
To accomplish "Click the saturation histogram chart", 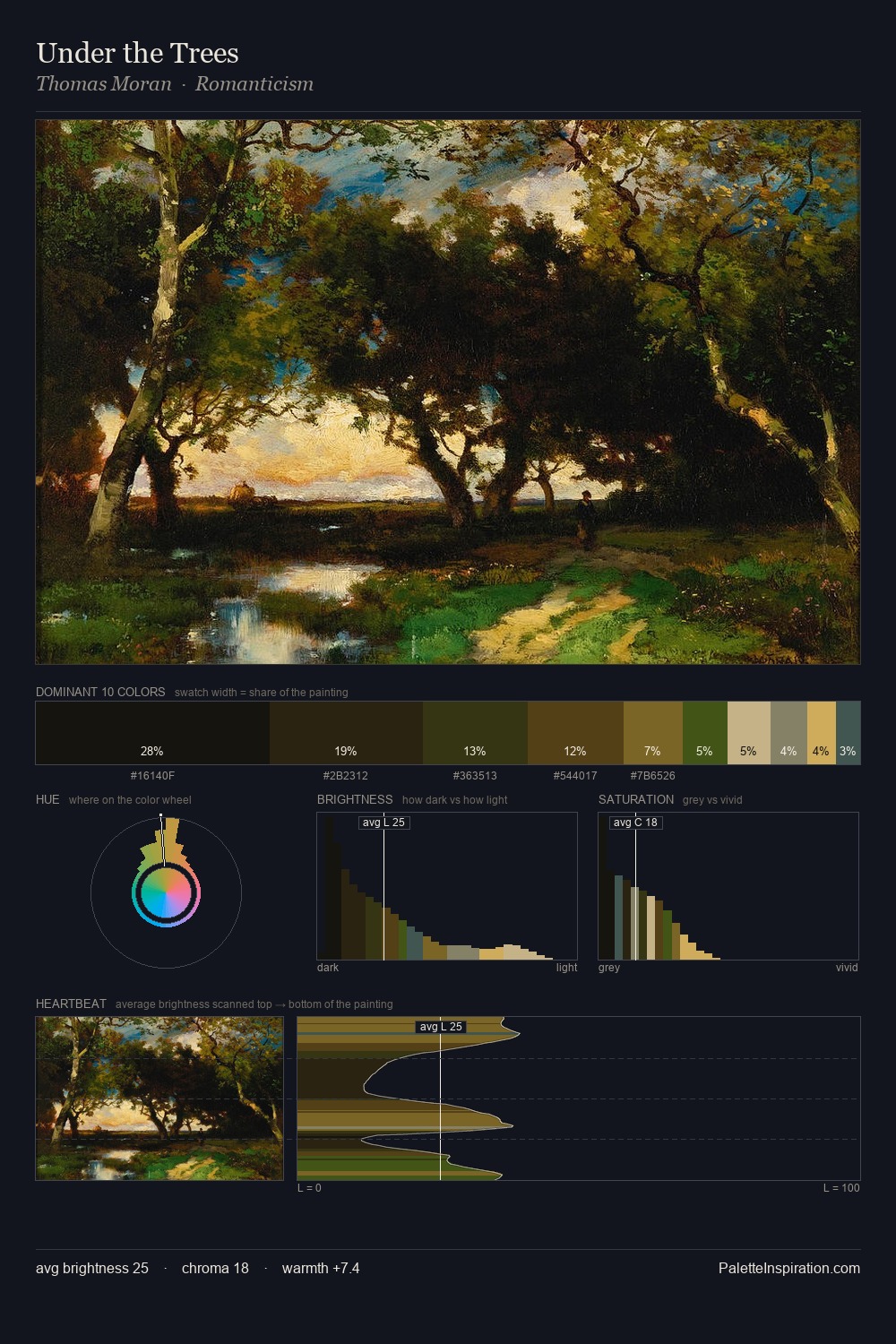I will click(x=728, y=886).
